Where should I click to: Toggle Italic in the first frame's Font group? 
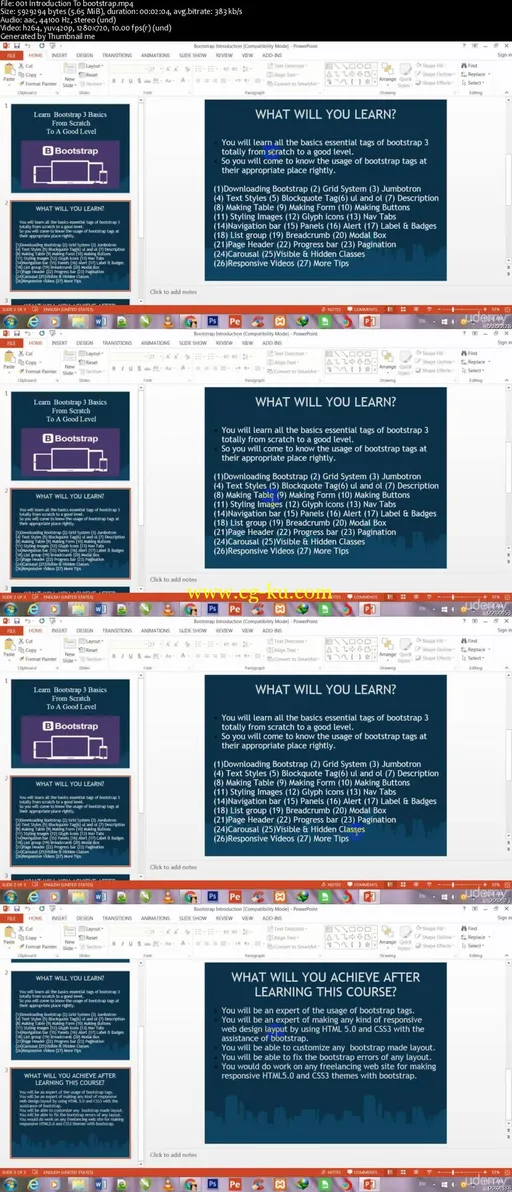click(x=120, y=81)
